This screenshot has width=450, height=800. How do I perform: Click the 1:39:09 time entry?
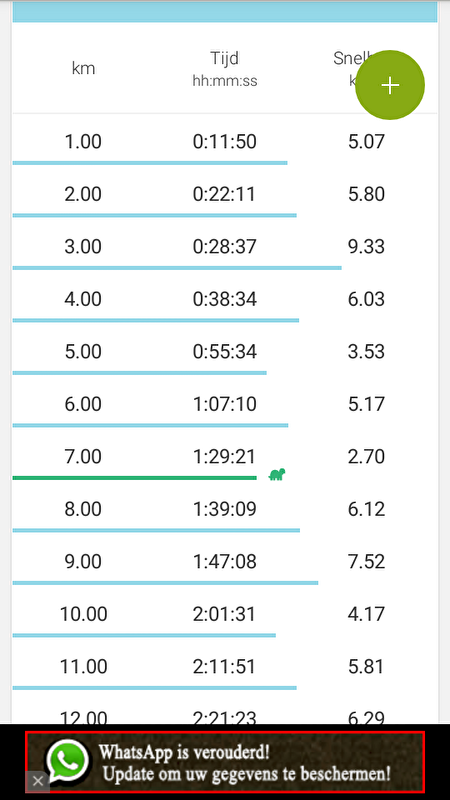pyautogui.click(x=224, y=509)
